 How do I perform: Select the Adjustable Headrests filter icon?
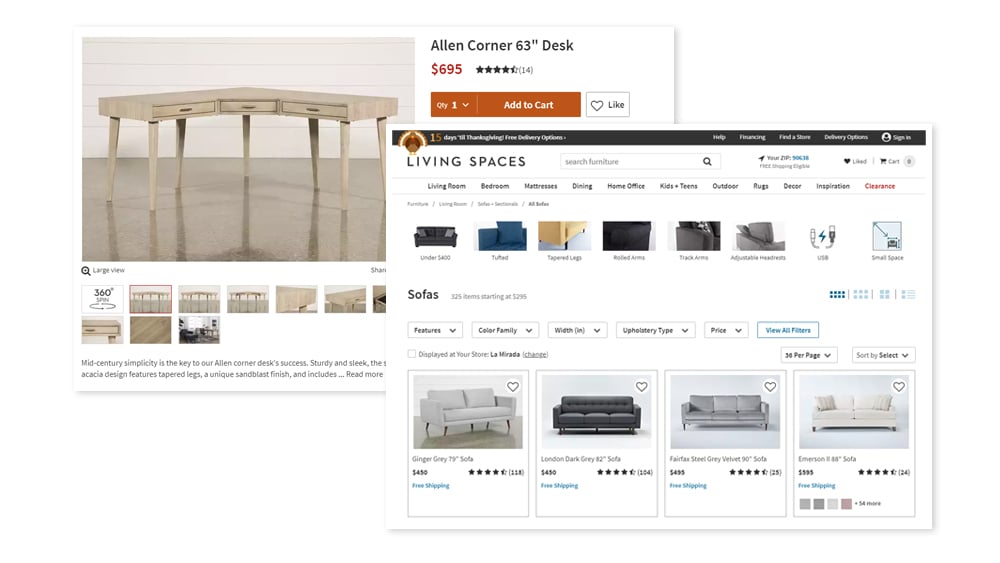pos(758,237)
